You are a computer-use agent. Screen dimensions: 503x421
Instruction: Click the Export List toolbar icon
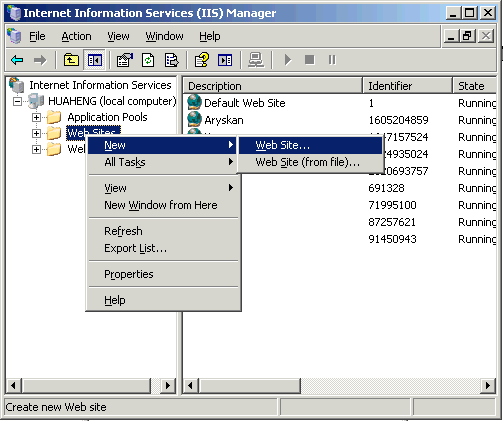click(x=172, y=60)
